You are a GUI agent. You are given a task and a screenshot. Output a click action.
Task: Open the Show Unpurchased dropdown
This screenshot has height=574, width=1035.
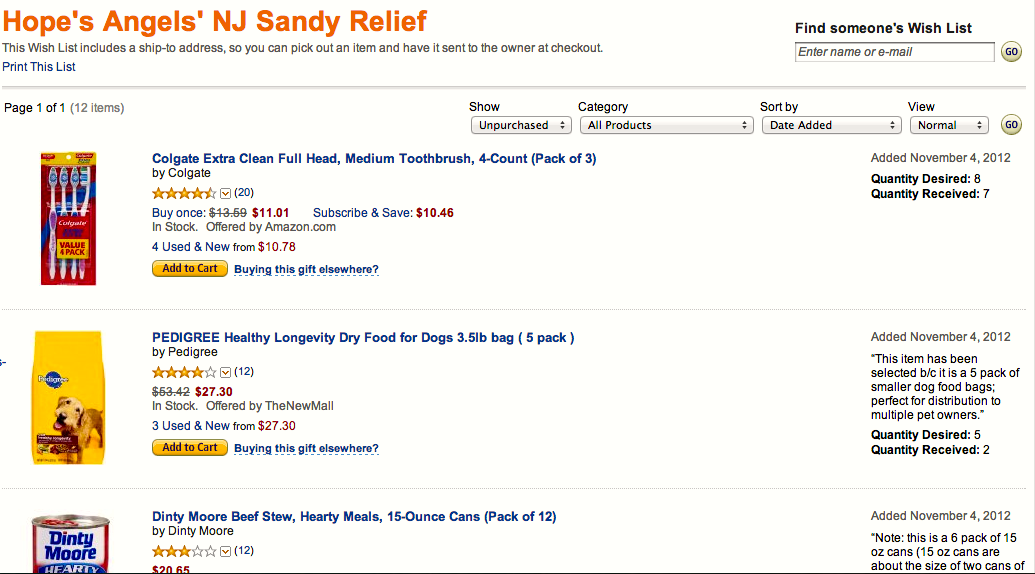(x=521, y=125)
